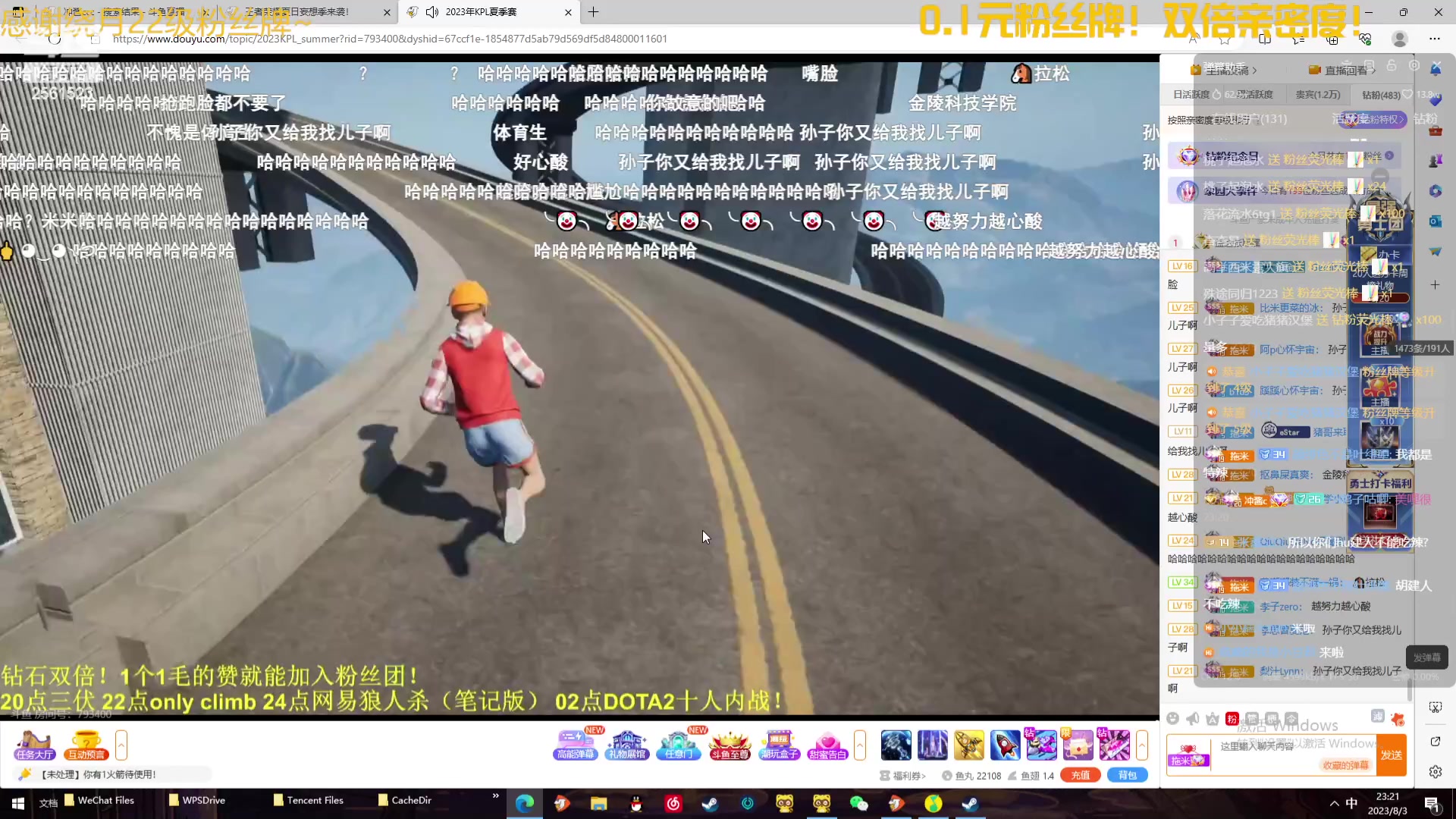Screen dimensions: 1456x819
Task: Open the 礼物展馆 gift hall
Action: pos(627,745)
